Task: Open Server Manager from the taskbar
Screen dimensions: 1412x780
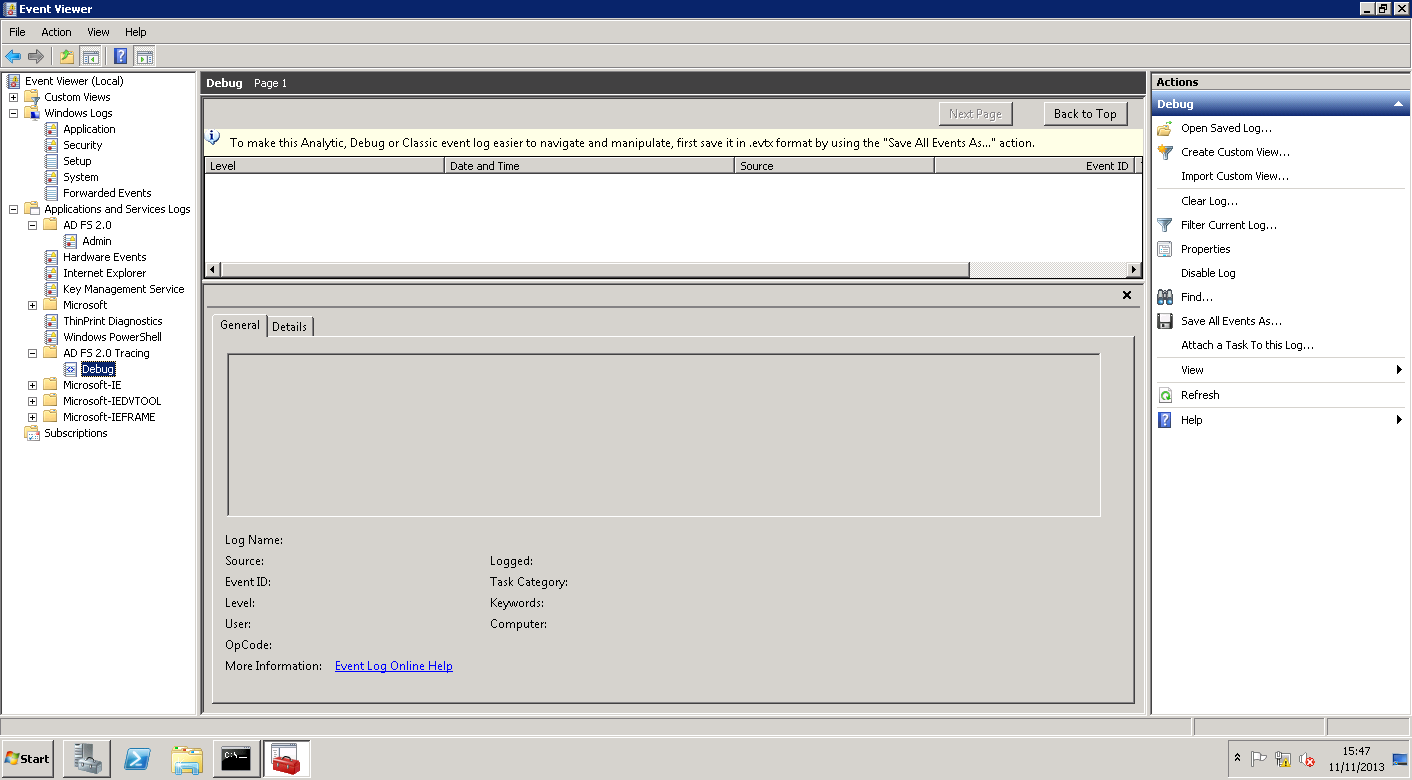Action: click(87, 759)
